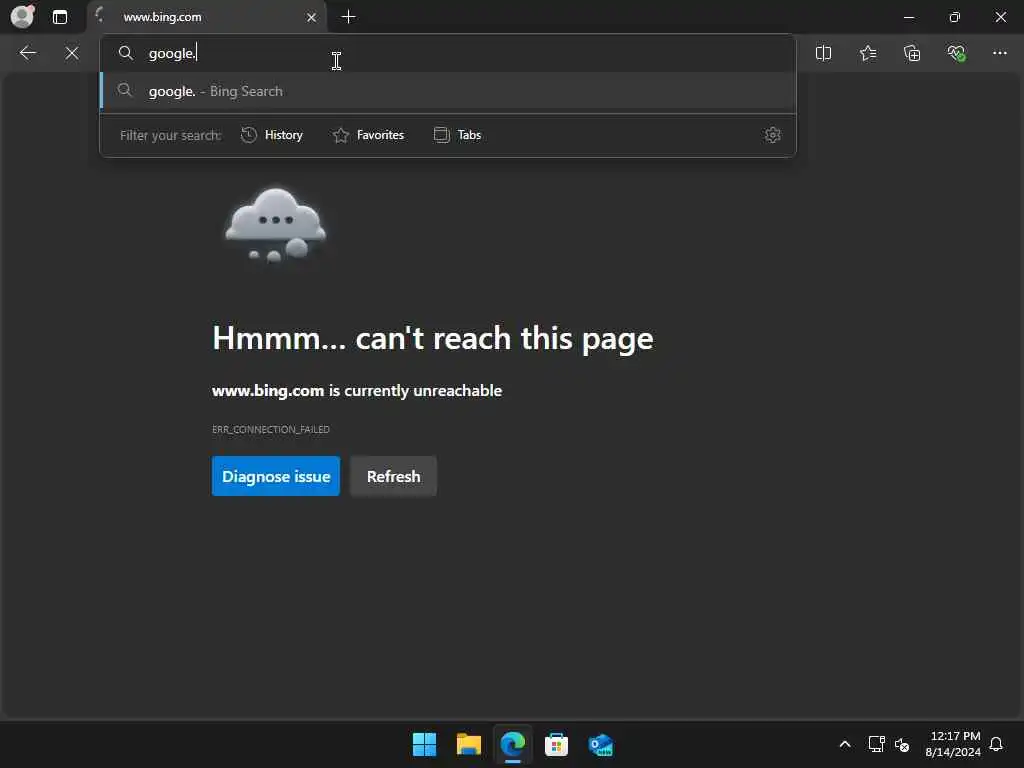Open the notifications bell

point(996,744)
